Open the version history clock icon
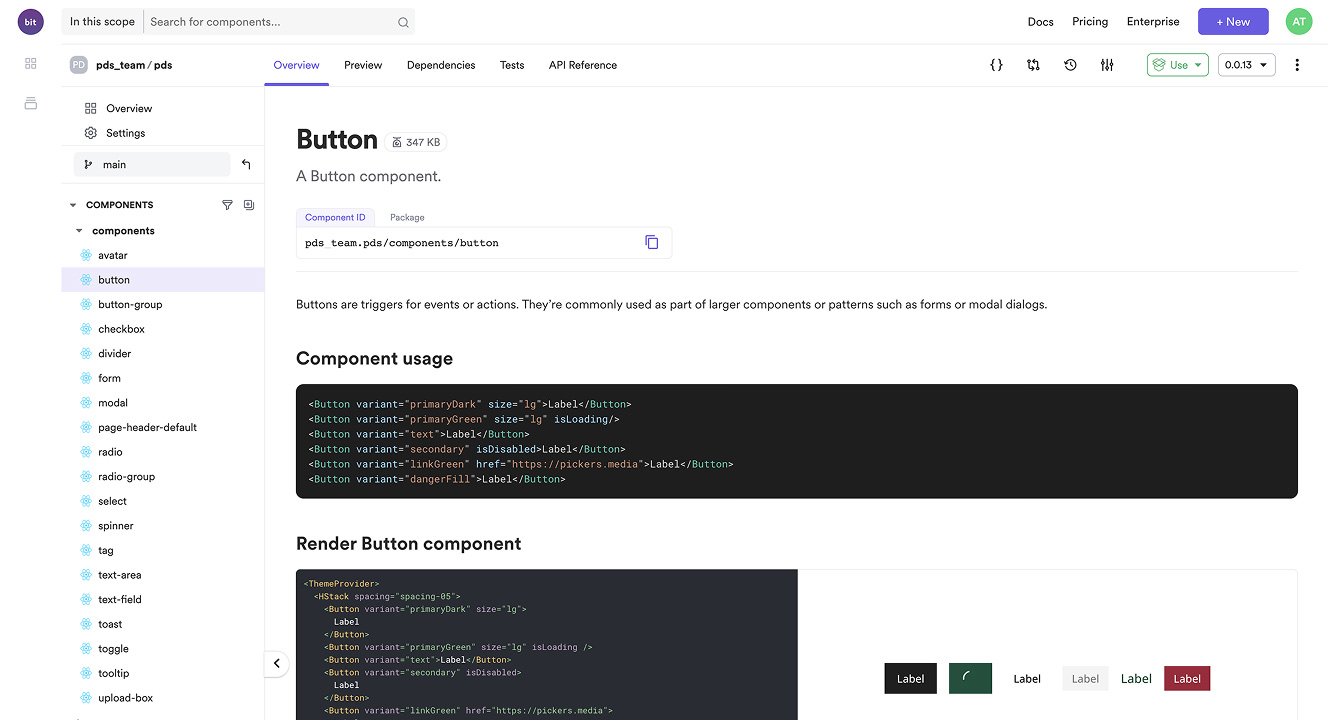This screenshot has height=720, width=1328. (x=1070, y=65)
